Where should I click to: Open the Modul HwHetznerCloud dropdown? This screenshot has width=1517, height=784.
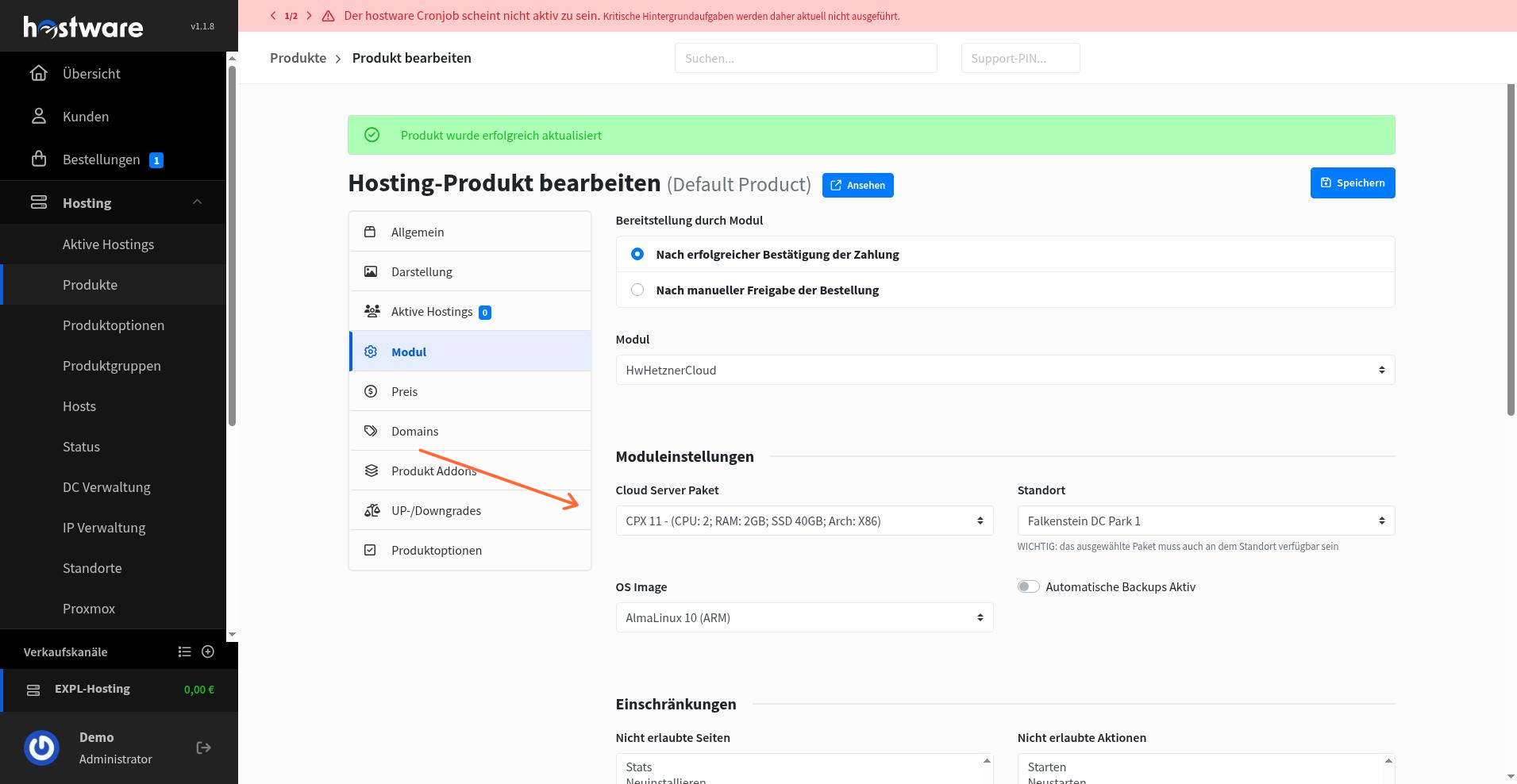1005,370
